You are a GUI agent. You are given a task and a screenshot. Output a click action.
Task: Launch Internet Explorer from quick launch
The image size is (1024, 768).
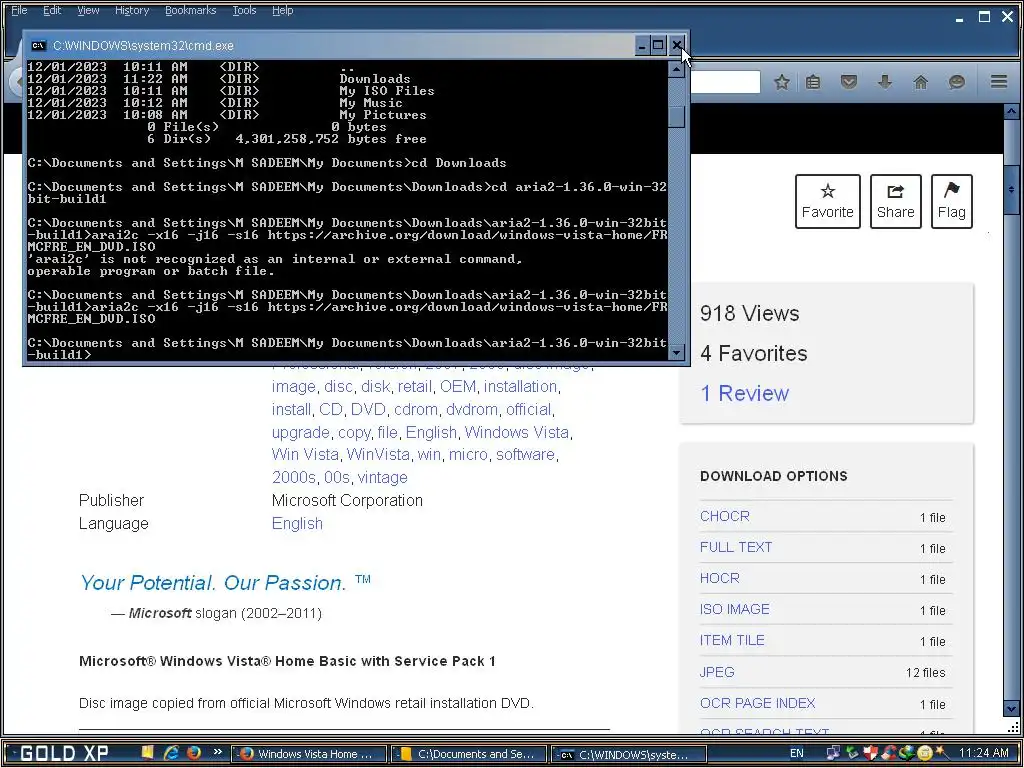pyautogui.click(x=171, y=752)
